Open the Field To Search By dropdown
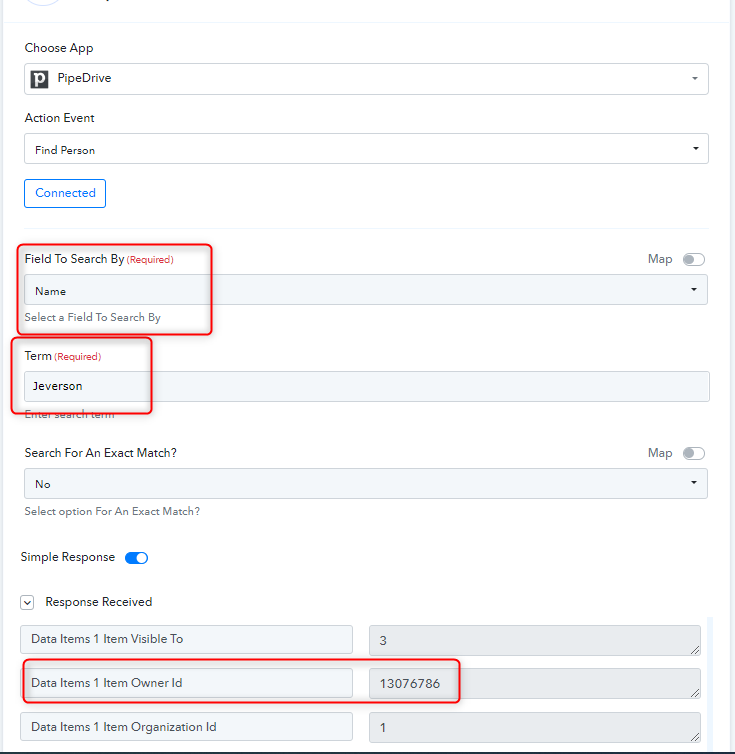The width and height of the screenshot is (735, 754). 366,289
